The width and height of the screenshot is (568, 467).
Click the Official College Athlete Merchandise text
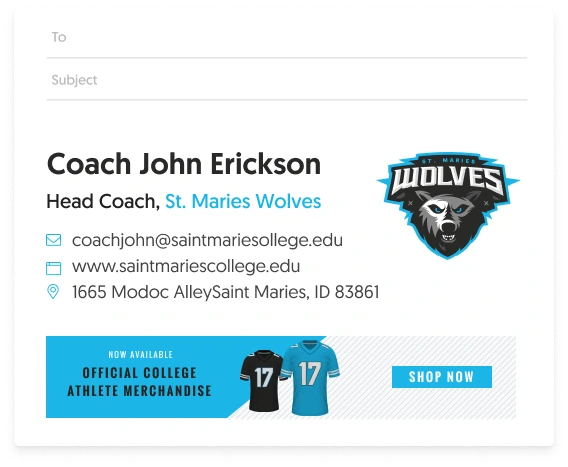[x=139, y=382]
